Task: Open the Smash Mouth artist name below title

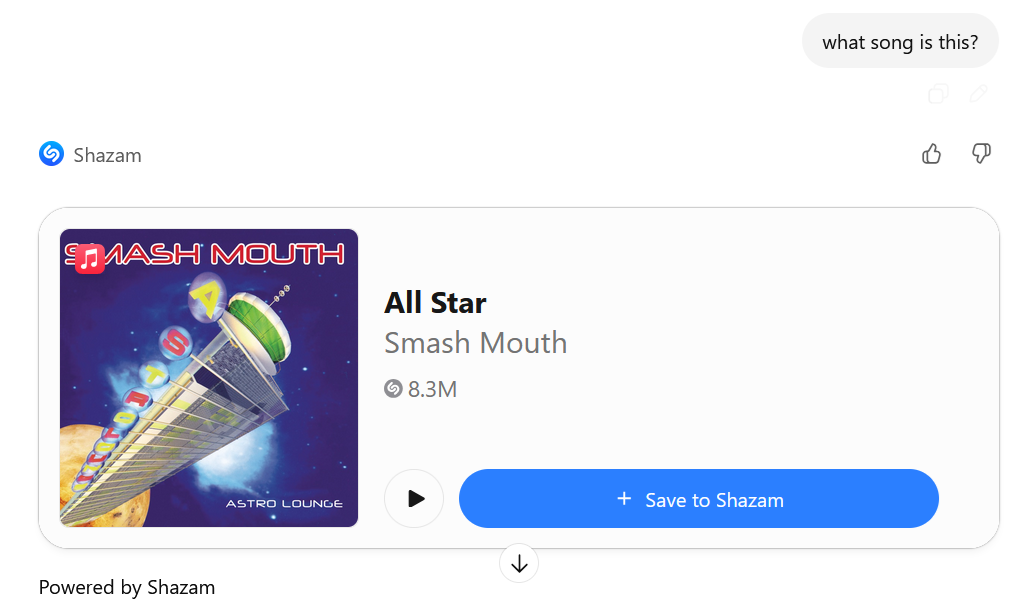Action: 476,343
